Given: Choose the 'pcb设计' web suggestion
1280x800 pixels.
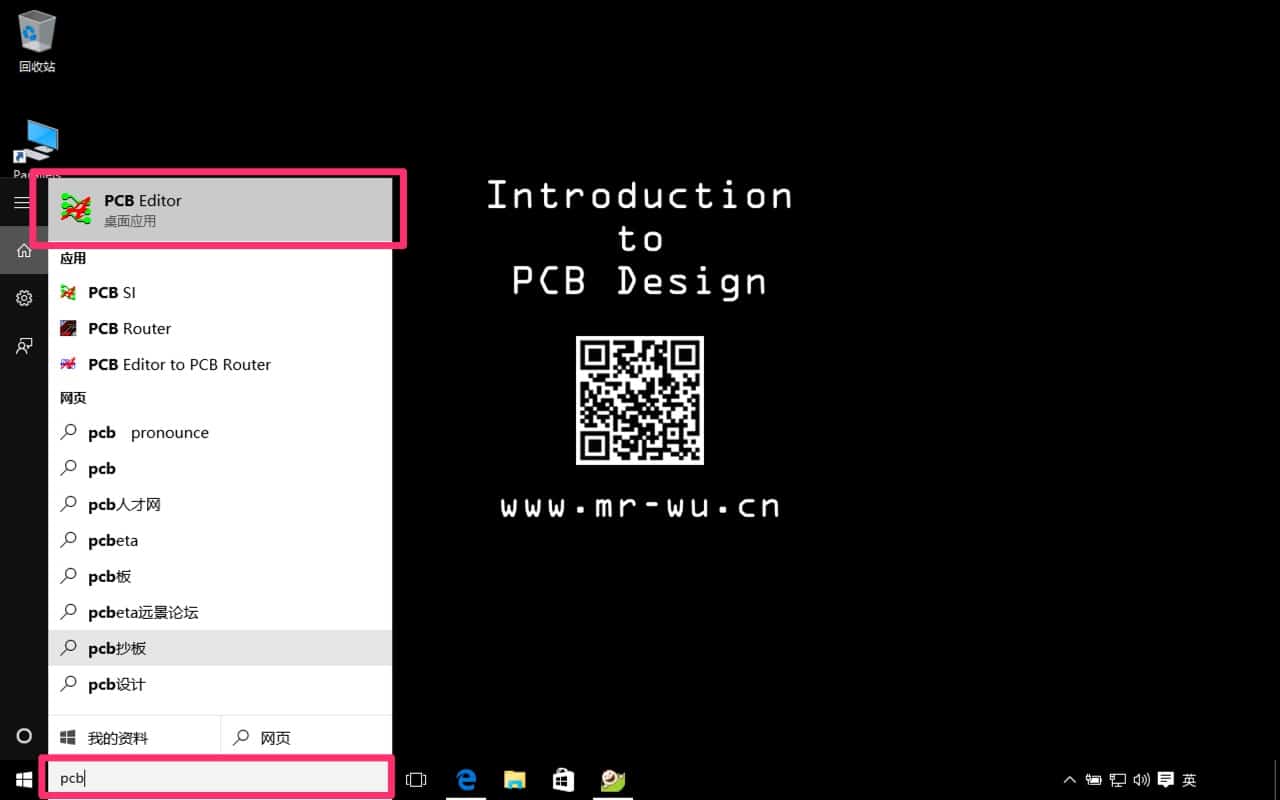Looking at the screenshot, I should pyautogui.click(x=220, y=684).
